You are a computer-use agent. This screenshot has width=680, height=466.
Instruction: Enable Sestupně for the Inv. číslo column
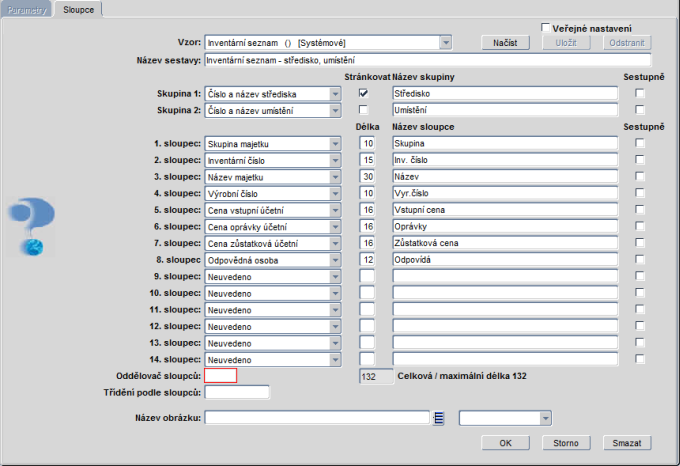coord(640,160)
